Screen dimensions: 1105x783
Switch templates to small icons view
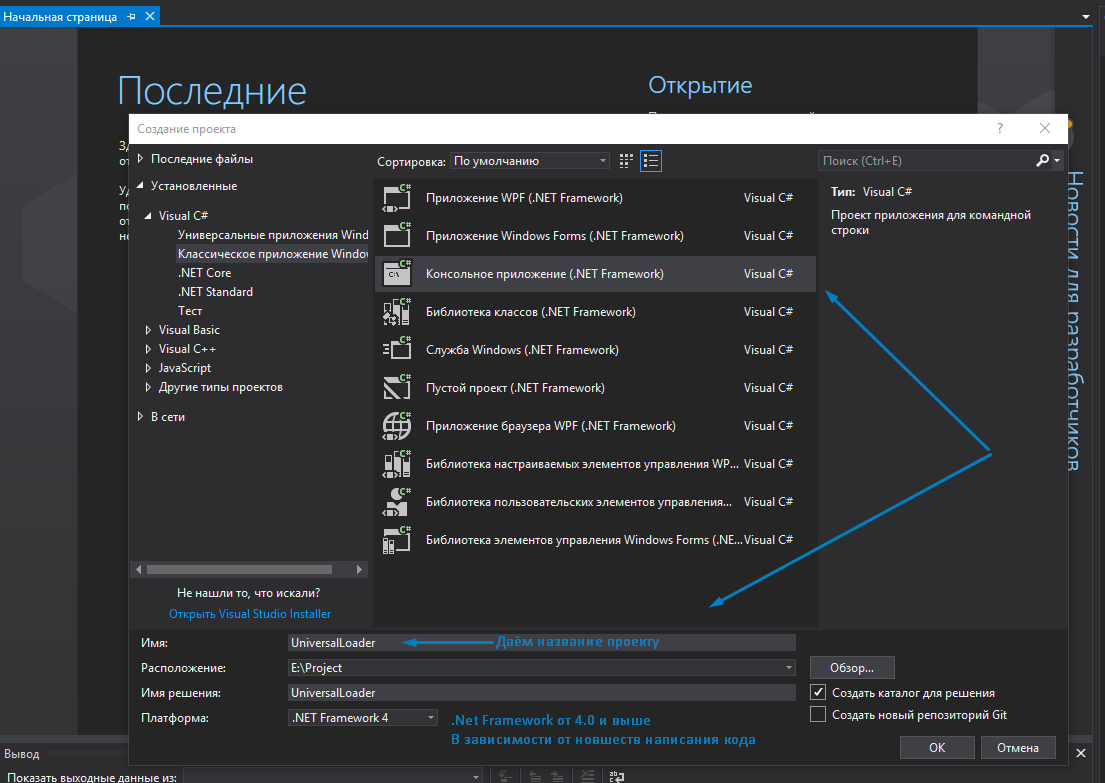click(626, 161)
